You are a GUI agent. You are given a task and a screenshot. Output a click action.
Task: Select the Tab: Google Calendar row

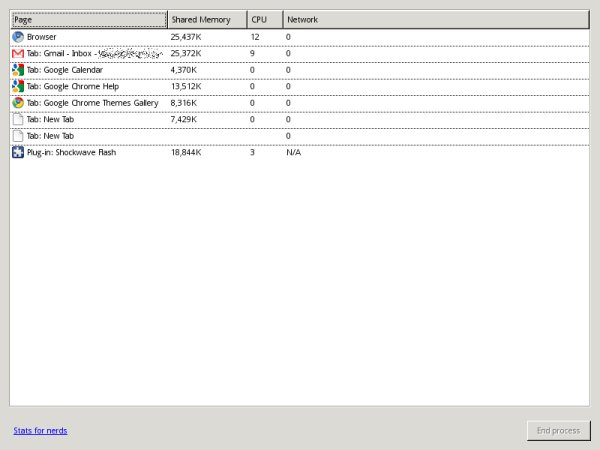click(x=300, y=70)
